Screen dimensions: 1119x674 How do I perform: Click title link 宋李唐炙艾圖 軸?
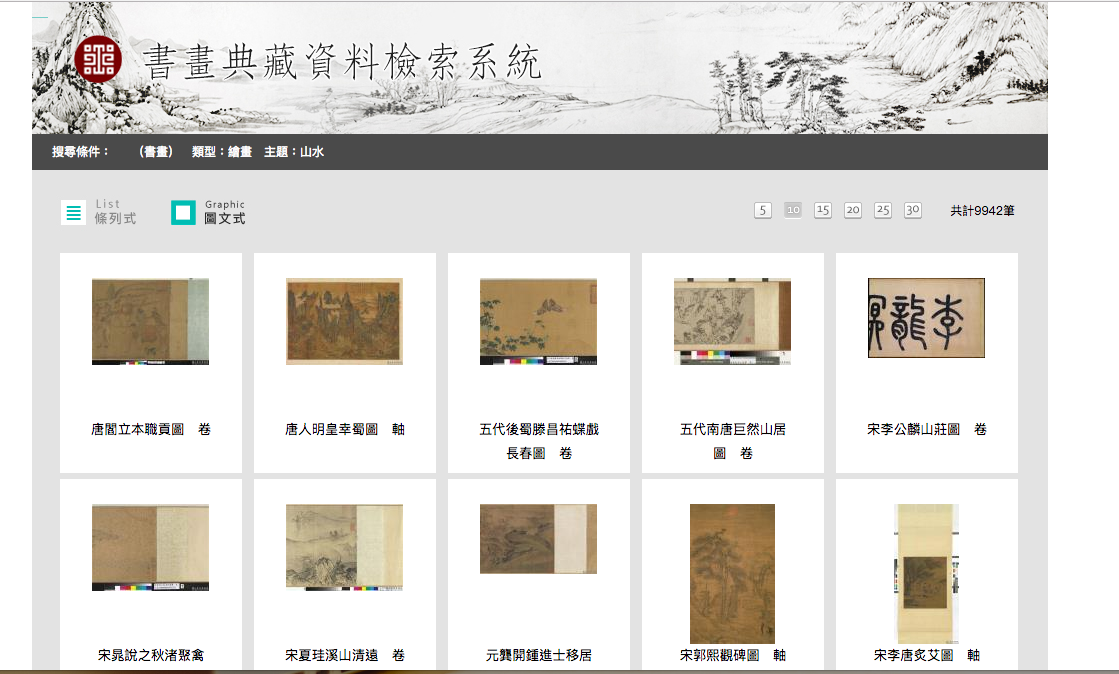click(927, 655)
